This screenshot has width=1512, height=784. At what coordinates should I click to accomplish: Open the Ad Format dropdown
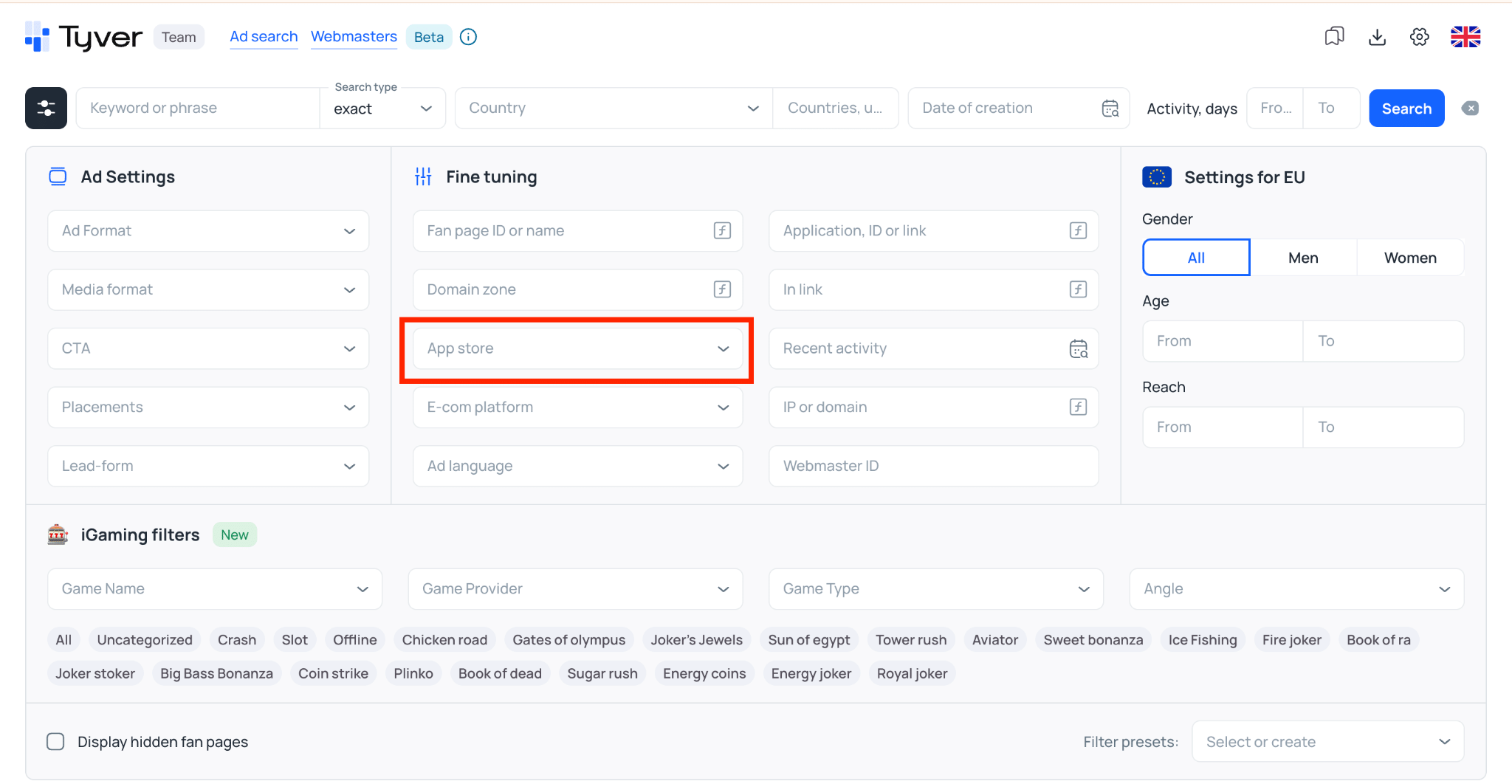(x=208, y=231)
